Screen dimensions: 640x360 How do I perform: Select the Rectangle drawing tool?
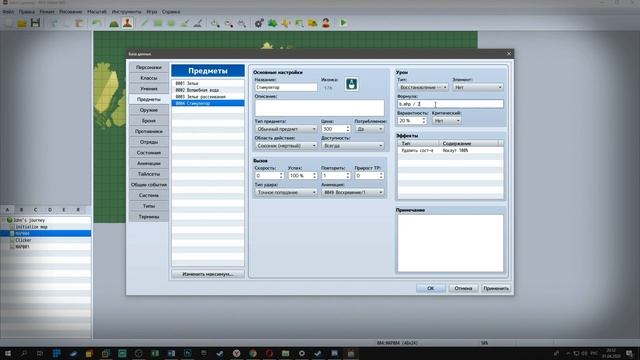click(158, 23)
